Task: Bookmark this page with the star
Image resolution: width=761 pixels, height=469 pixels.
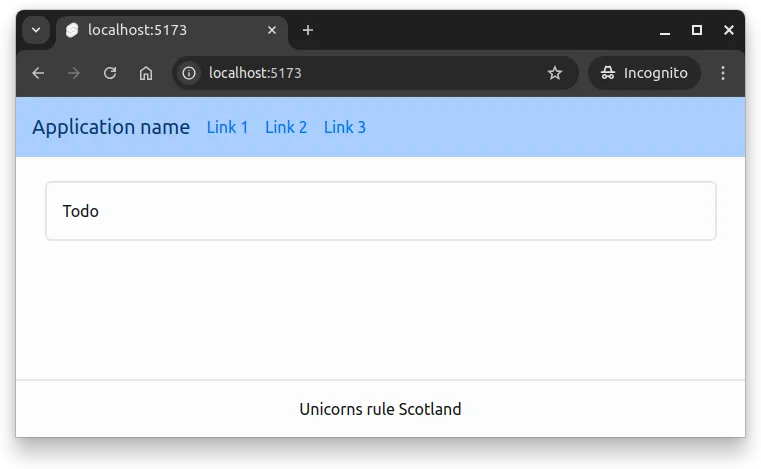Action: tap(555, 73)
